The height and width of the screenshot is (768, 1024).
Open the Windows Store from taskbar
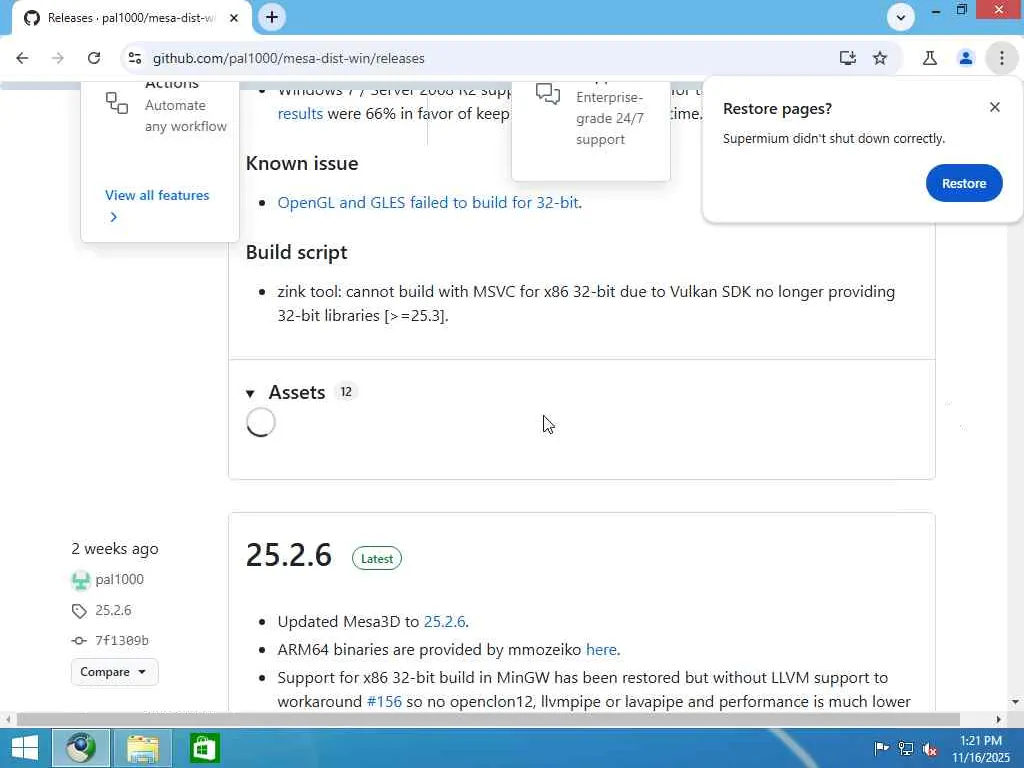(x=204, y=748)
